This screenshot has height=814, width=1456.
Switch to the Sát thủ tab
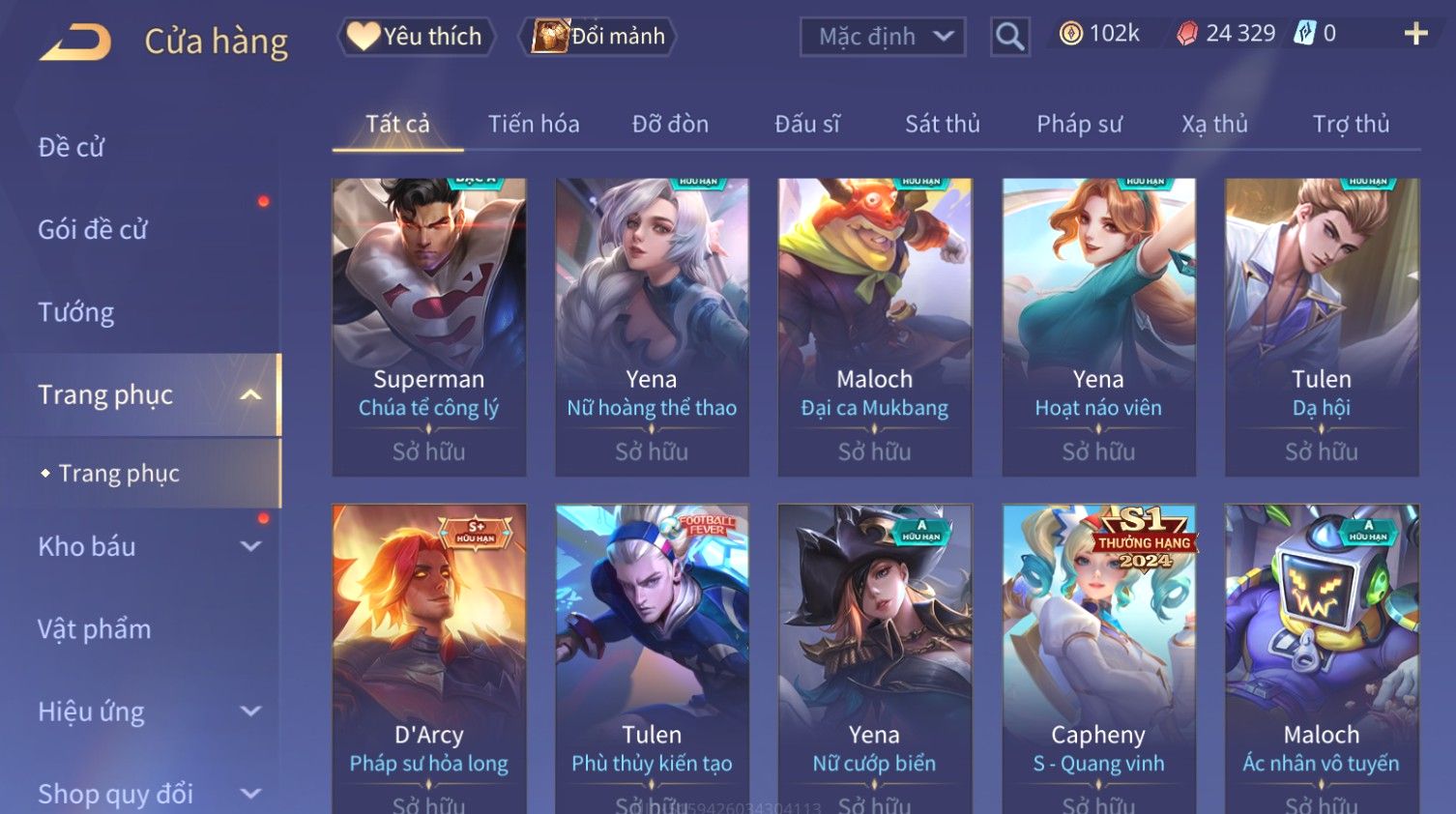(x=942, y=124)
